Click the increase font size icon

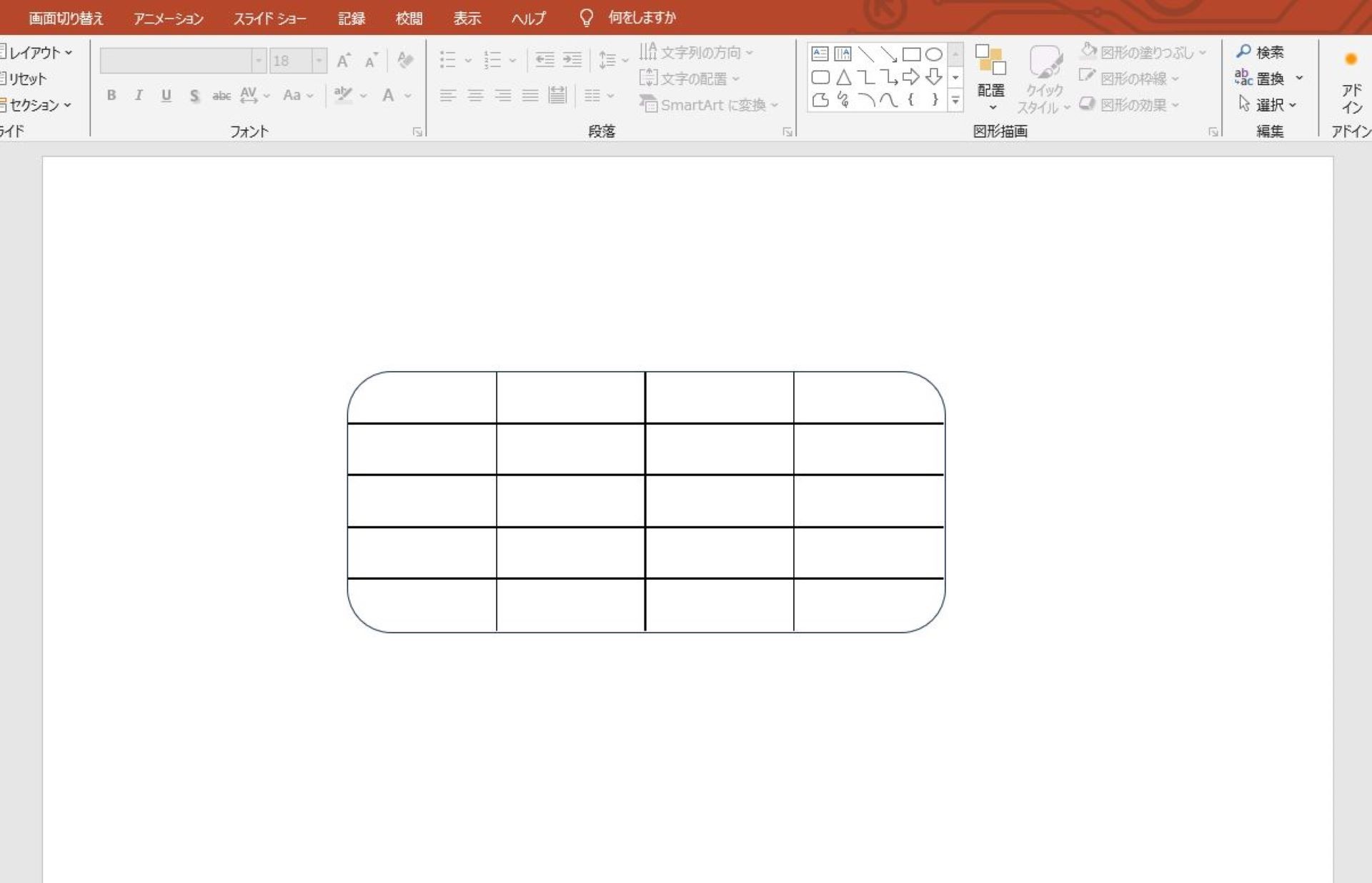click(x=344, y=61)
